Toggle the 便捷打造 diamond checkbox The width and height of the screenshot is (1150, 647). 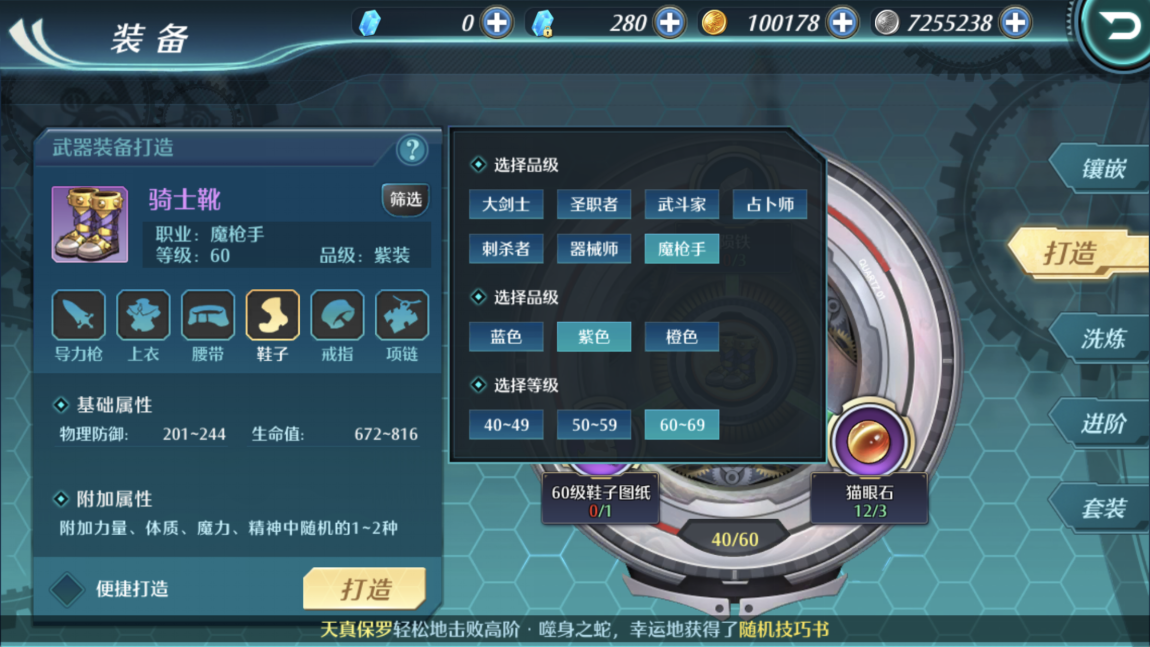[67, 589]
